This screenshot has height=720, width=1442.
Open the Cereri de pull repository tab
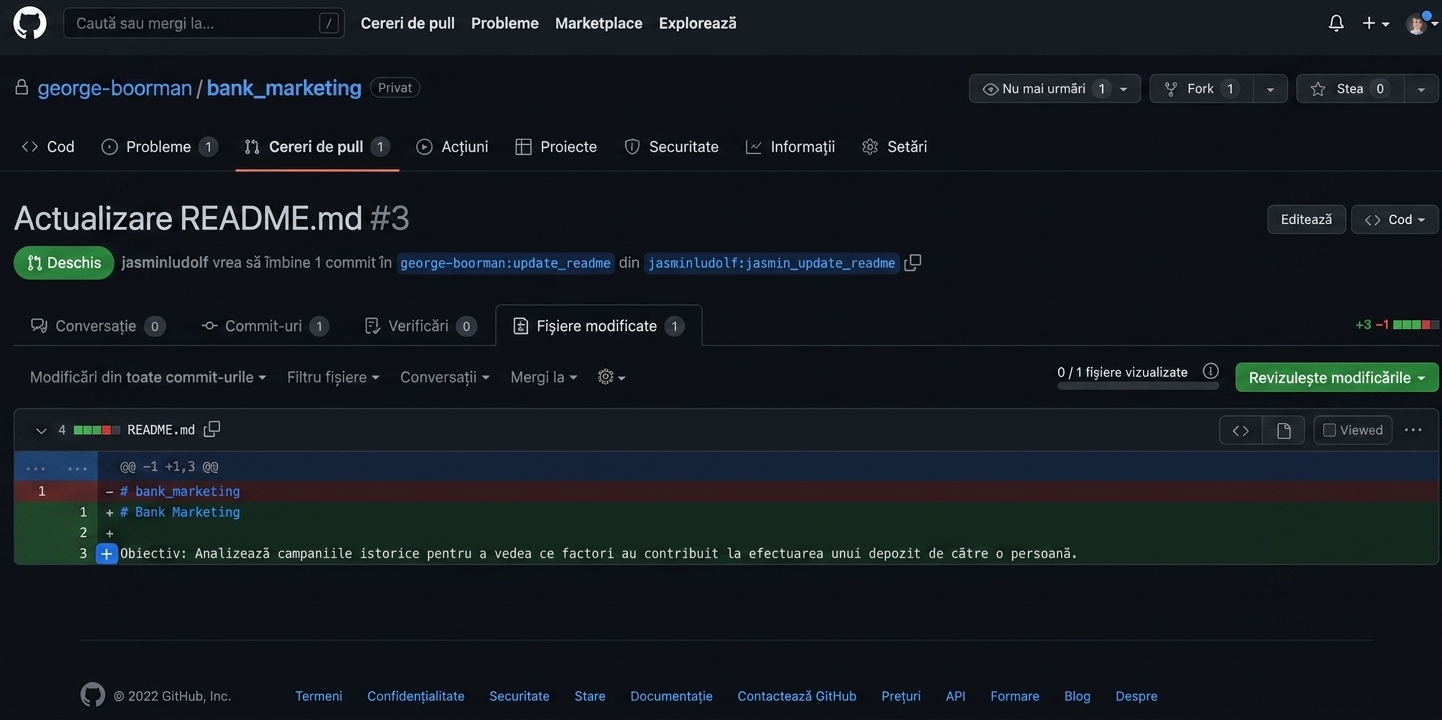coord(317,147)
